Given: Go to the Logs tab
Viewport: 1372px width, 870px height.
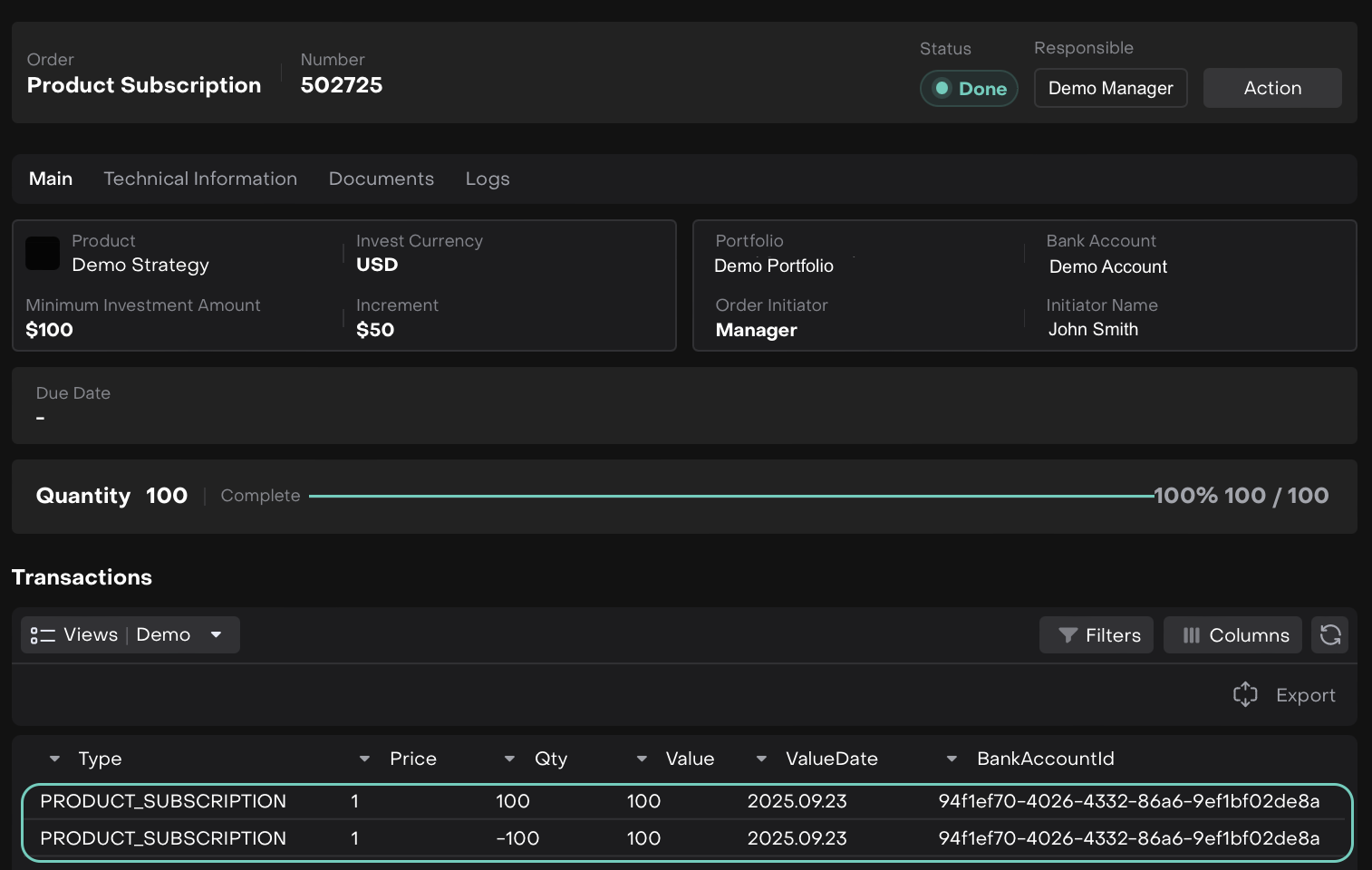Looking at the screenshot, I should click(487, 179).
